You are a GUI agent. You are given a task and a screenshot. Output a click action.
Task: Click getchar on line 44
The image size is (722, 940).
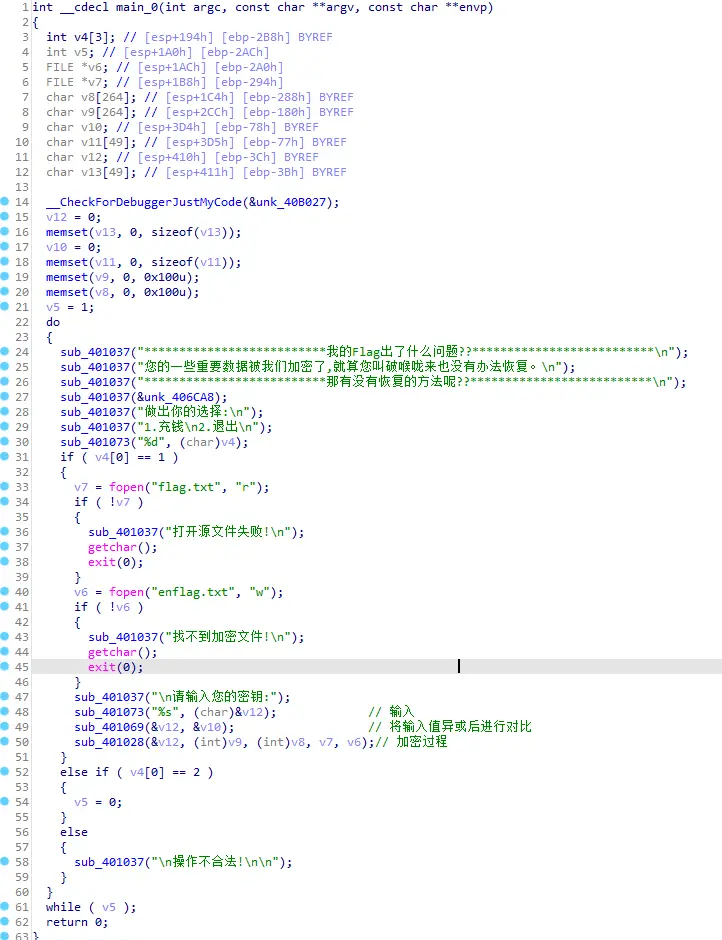112,652
